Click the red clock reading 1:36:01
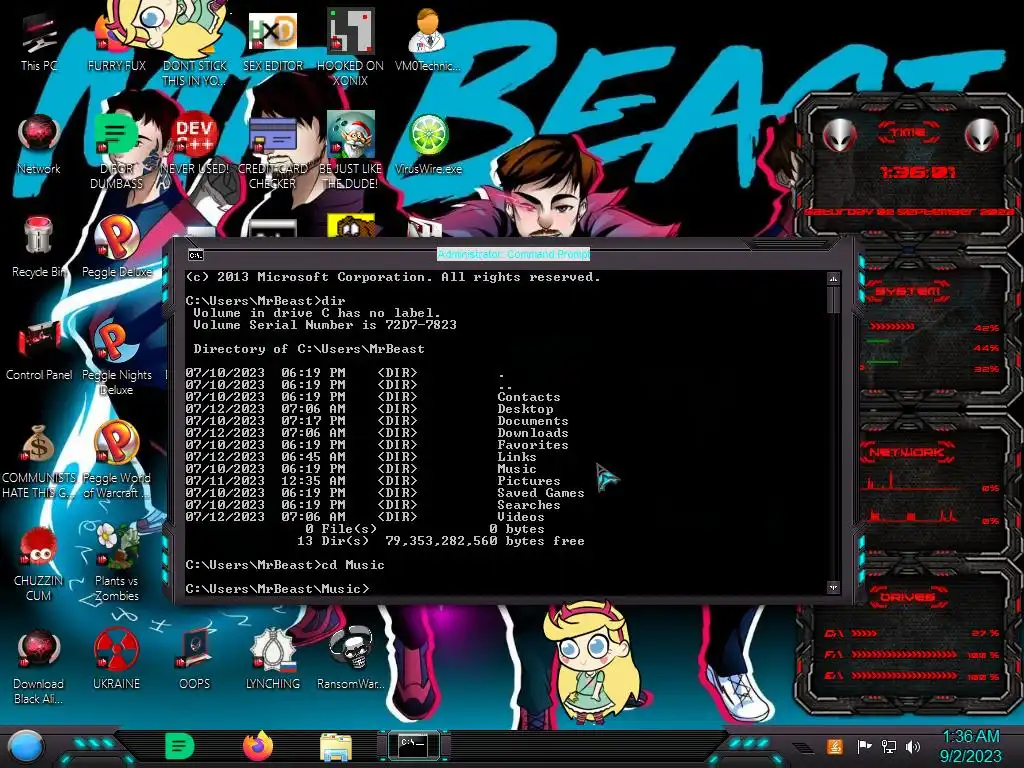 click(x=918, y=172)
